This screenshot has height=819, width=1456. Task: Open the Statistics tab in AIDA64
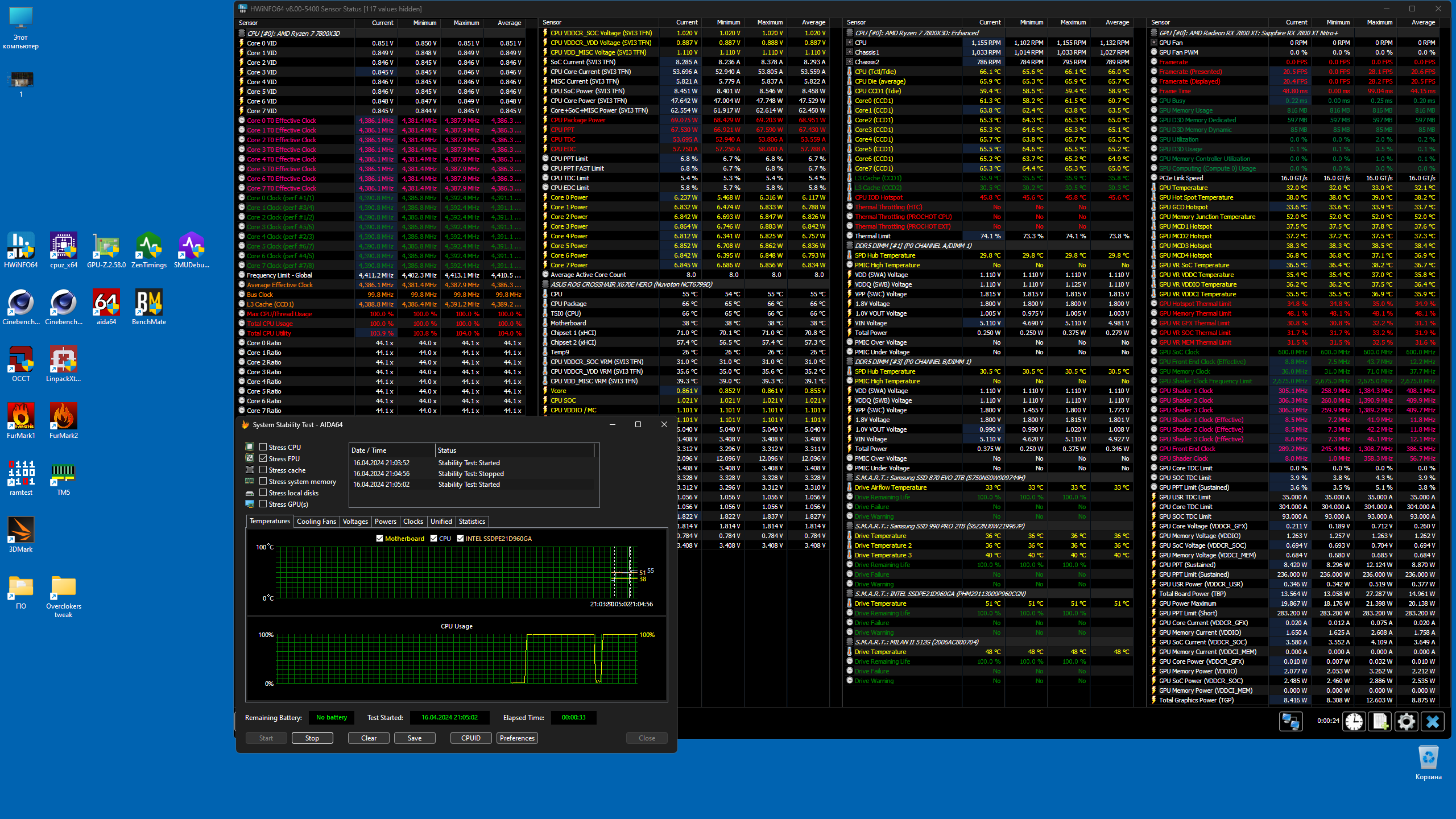click(x=471, y=522)
